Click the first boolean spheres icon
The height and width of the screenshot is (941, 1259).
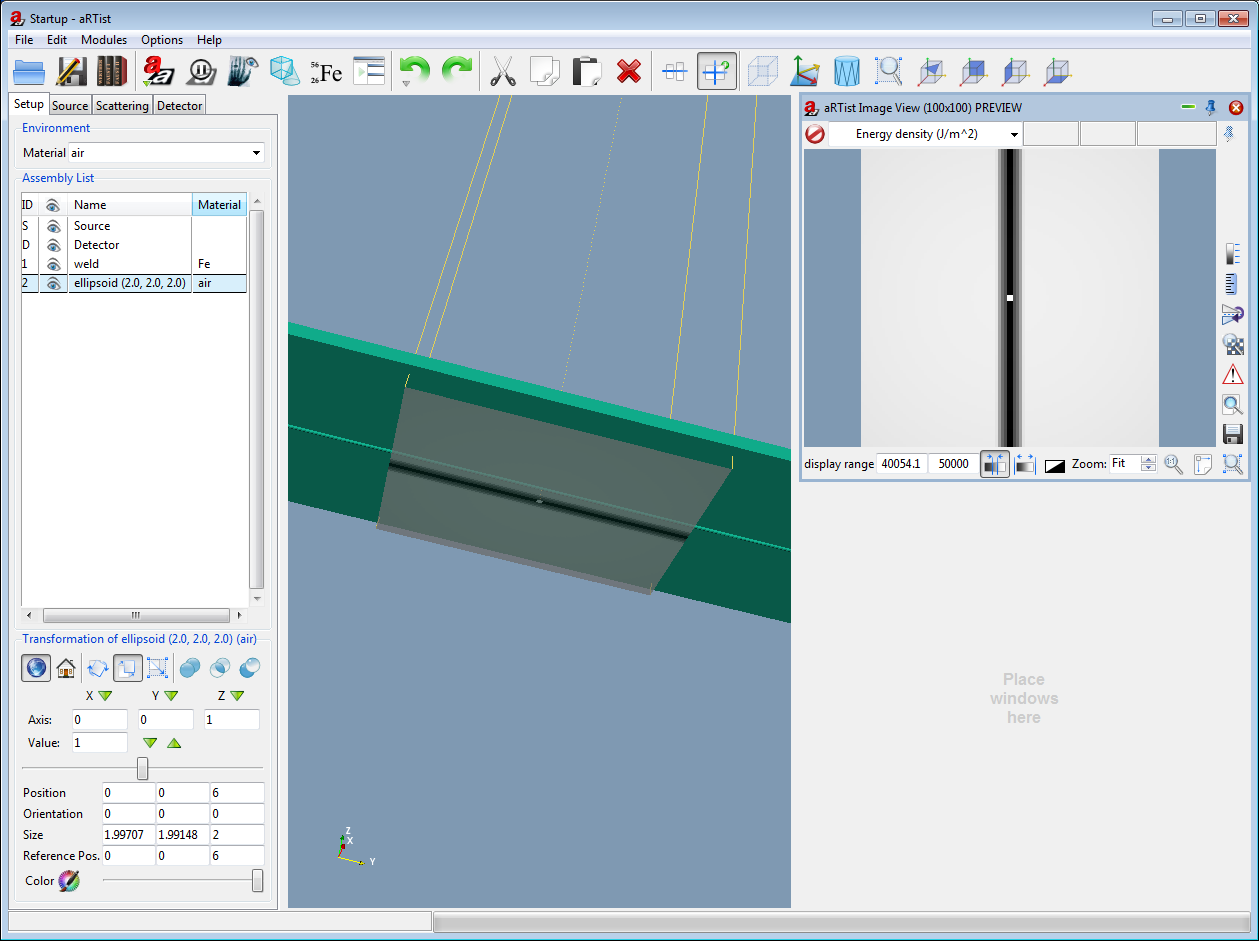pyautogui.click(x=190, y=668)
